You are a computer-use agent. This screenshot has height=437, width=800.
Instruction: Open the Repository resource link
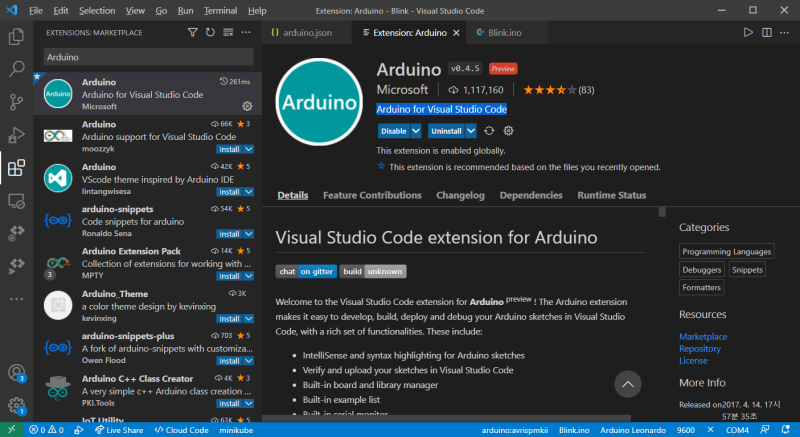pyautogui.click(x=699, y=349)
